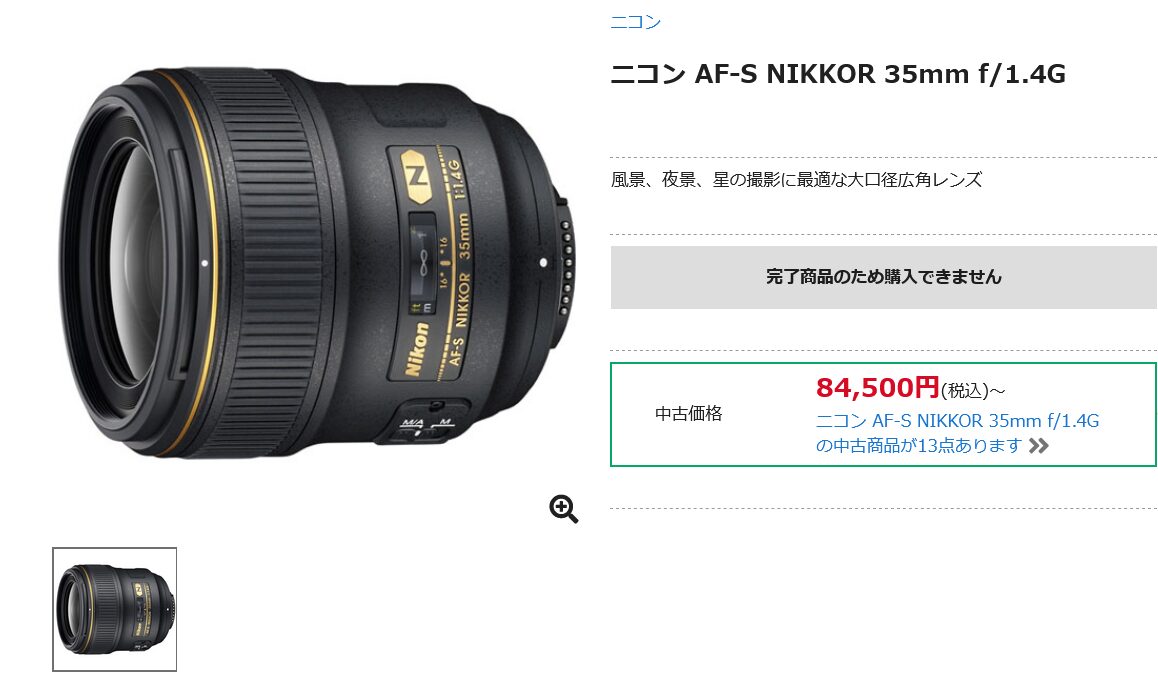Click the gold N badge on lens image
Screen dimensions: 1158x681
click(417, 176)
